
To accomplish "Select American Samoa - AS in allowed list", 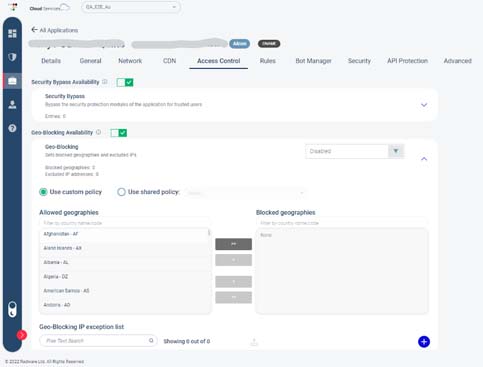I will coord(124,291).
